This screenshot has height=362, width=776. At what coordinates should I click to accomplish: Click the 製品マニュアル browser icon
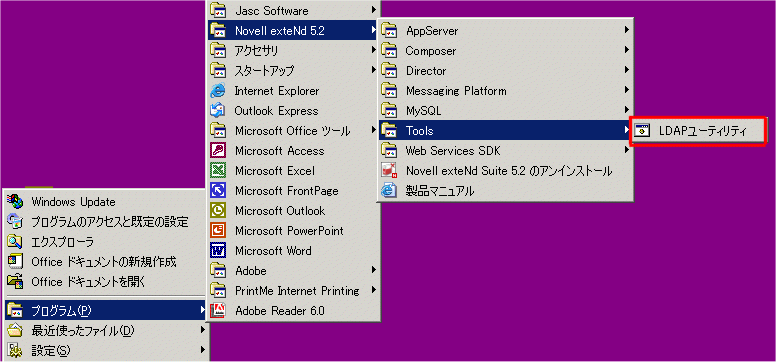coord(389,191)
